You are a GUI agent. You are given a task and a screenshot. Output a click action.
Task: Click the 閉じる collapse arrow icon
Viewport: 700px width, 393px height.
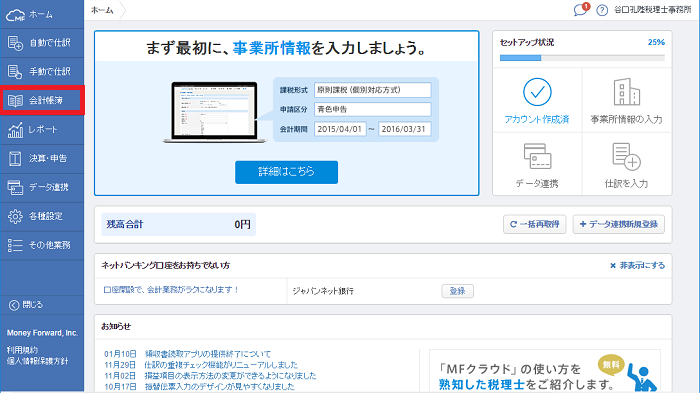click(x=14, y=305)
